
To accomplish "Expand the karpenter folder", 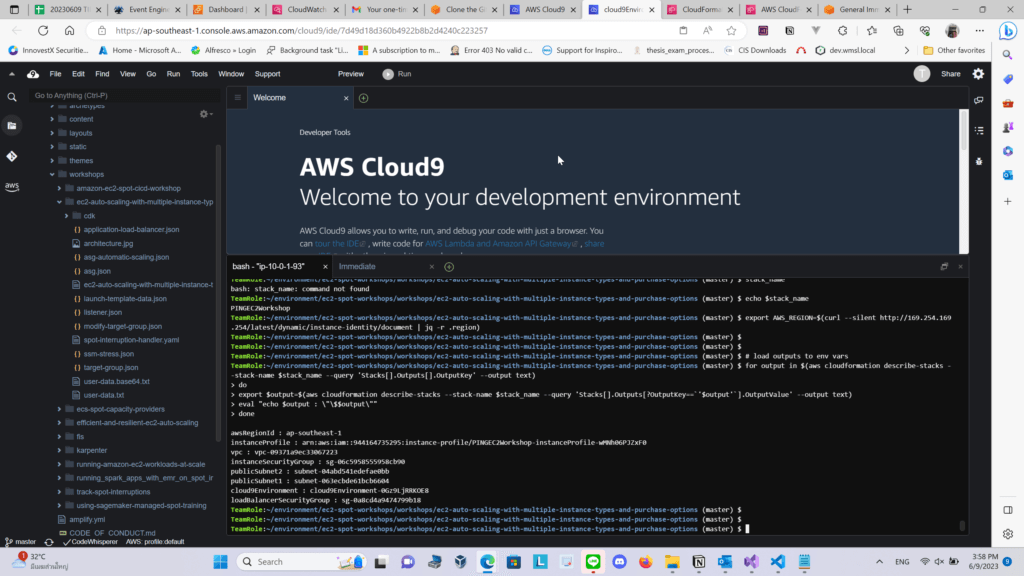I will 59,451.
